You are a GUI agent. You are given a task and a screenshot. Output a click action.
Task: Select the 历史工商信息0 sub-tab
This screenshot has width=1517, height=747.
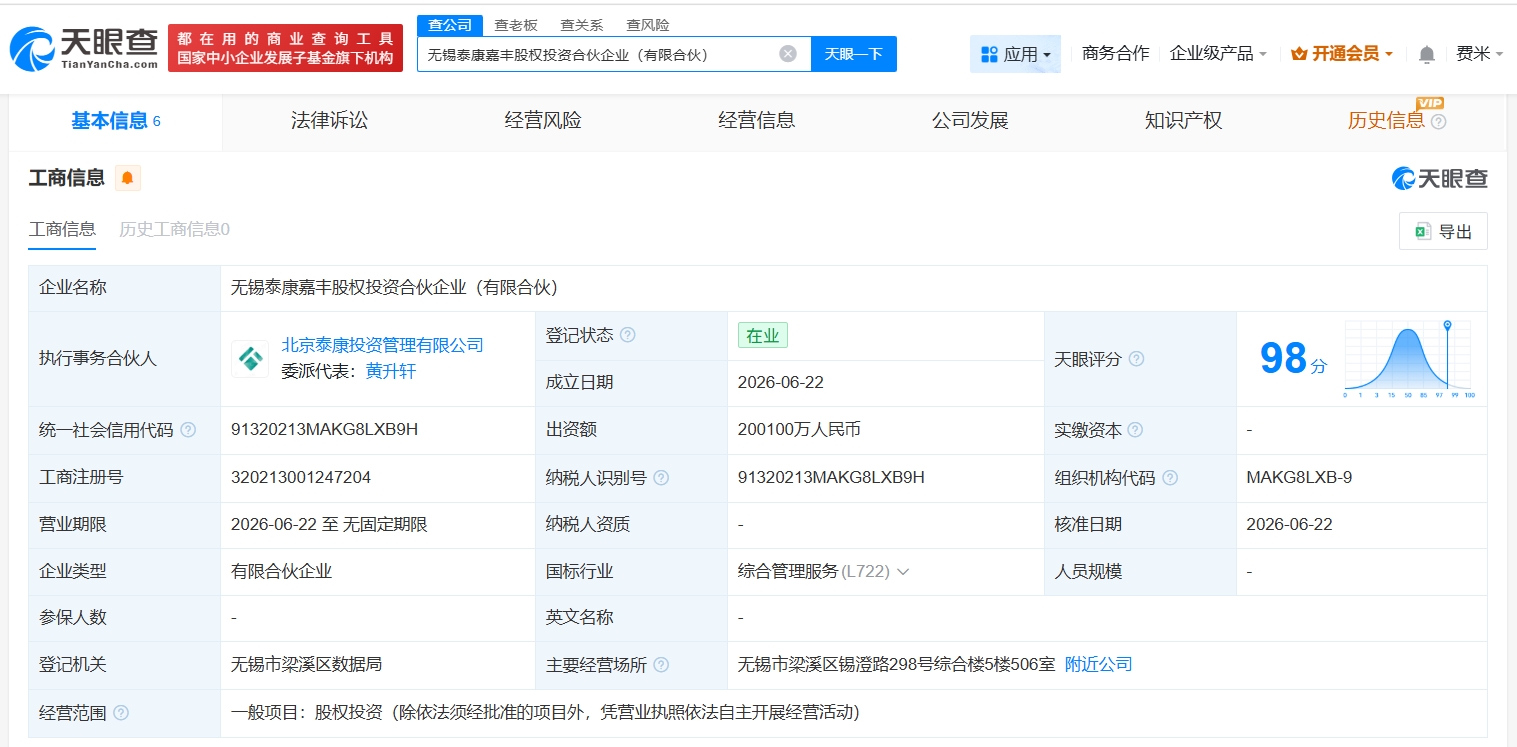[174, 229]
